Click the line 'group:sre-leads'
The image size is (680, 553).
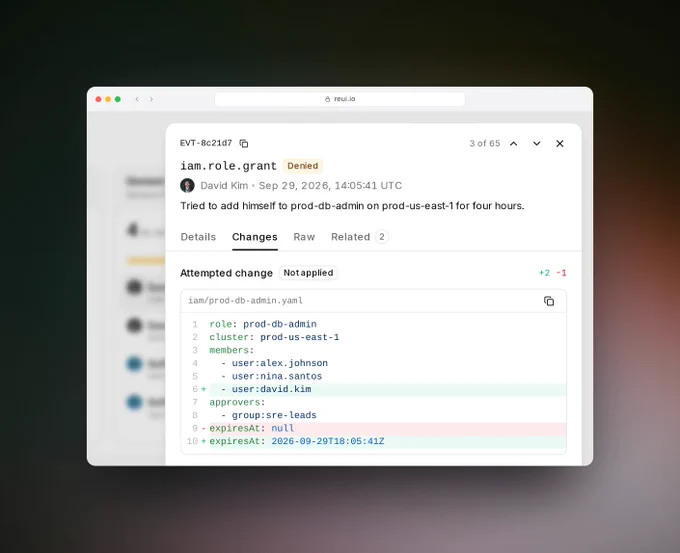coord(269,415)
